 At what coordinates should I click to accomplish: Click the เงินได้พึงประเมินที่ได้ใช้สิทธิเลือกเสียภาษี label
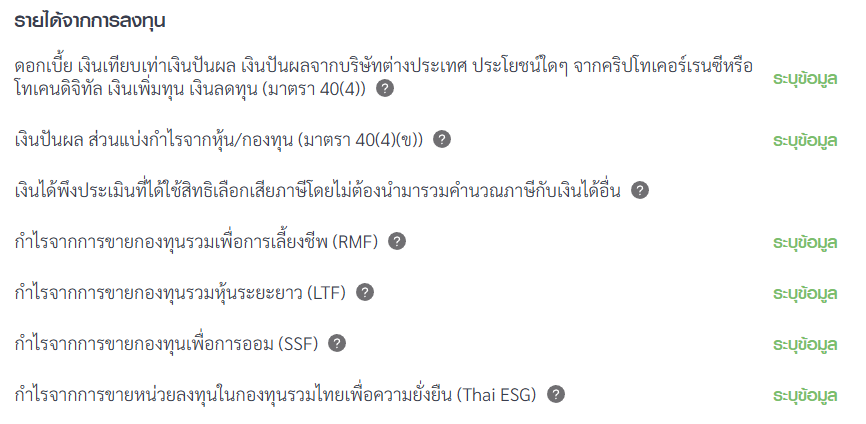[x=318, y=191]
